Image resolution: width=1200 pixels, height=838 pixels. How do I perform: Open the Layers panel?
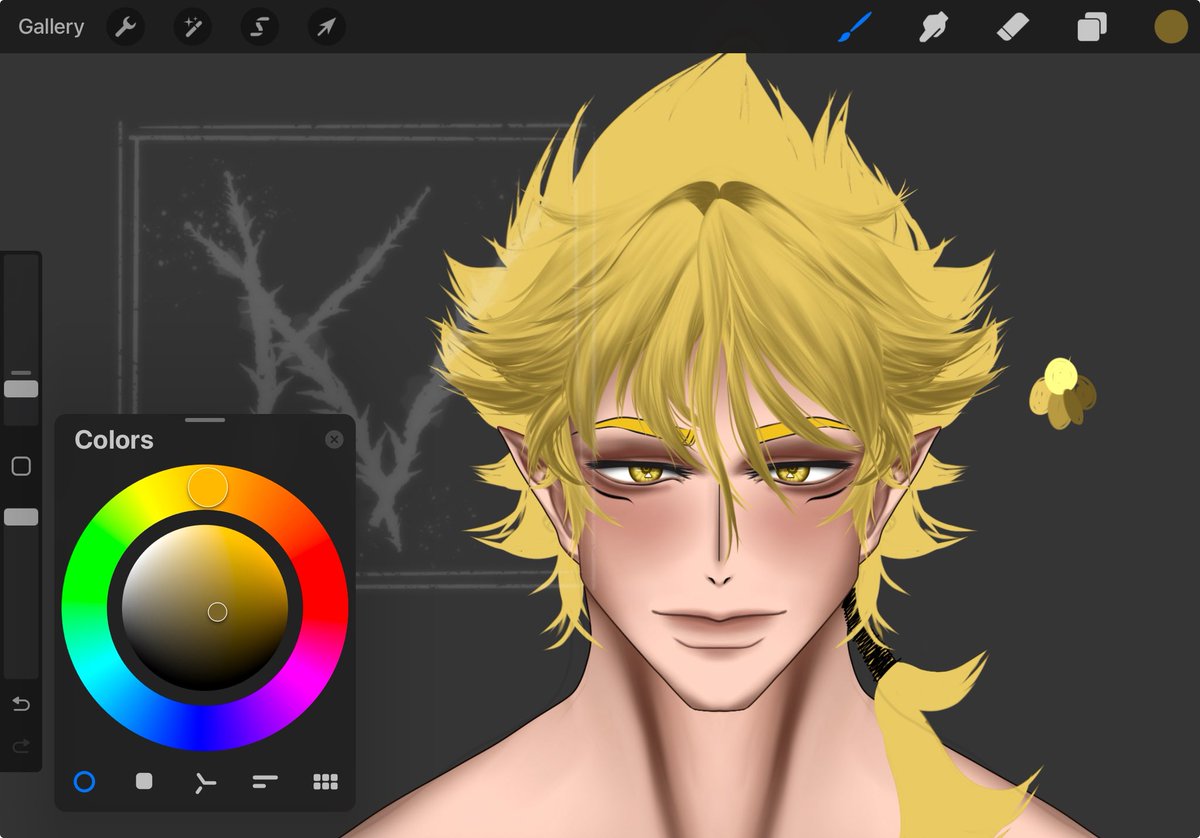[x=1092, y=27]
